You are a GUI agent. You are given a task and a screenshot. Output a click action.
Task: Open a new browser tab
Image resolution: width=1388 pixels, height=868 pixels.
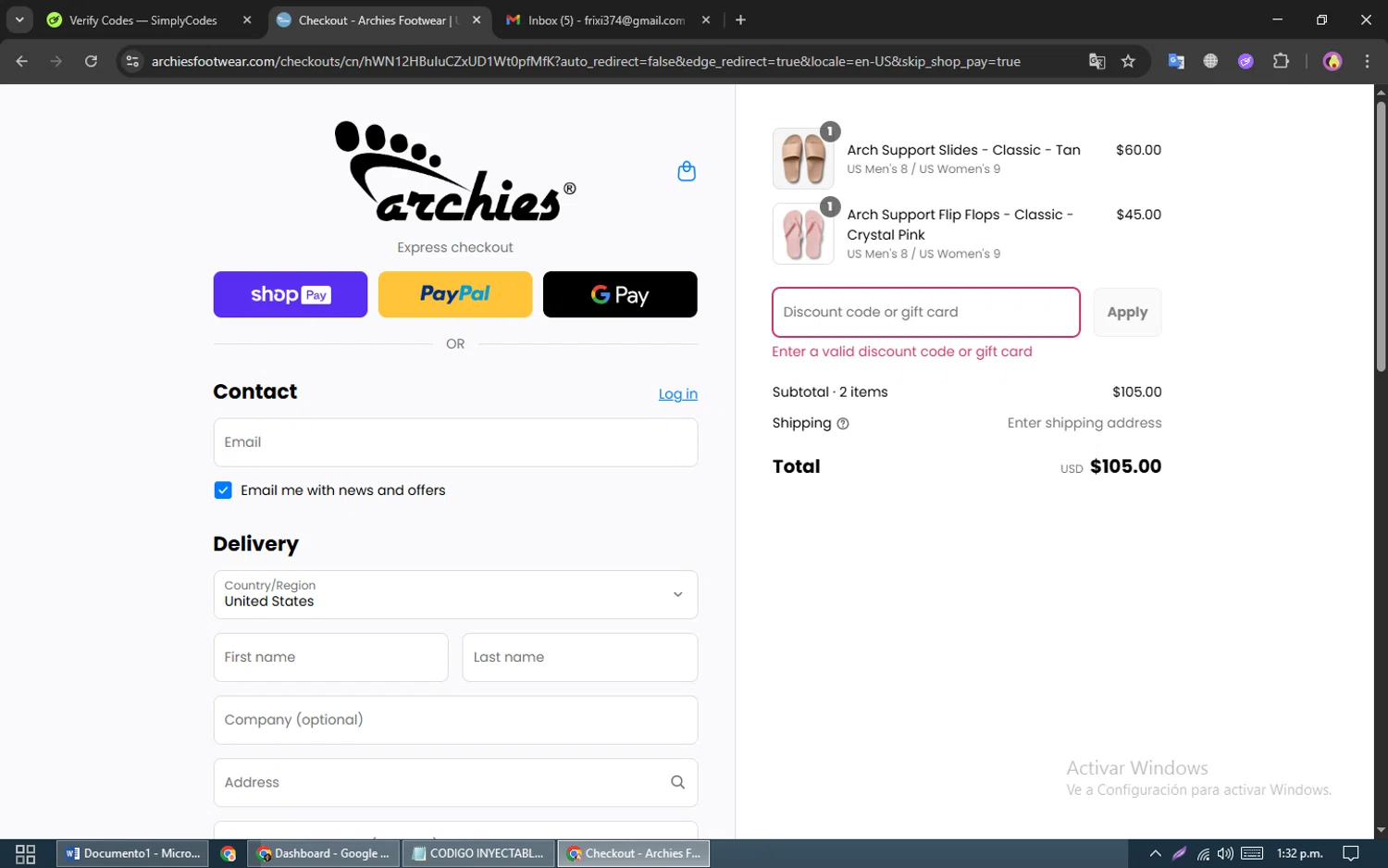tap(740, 19)
